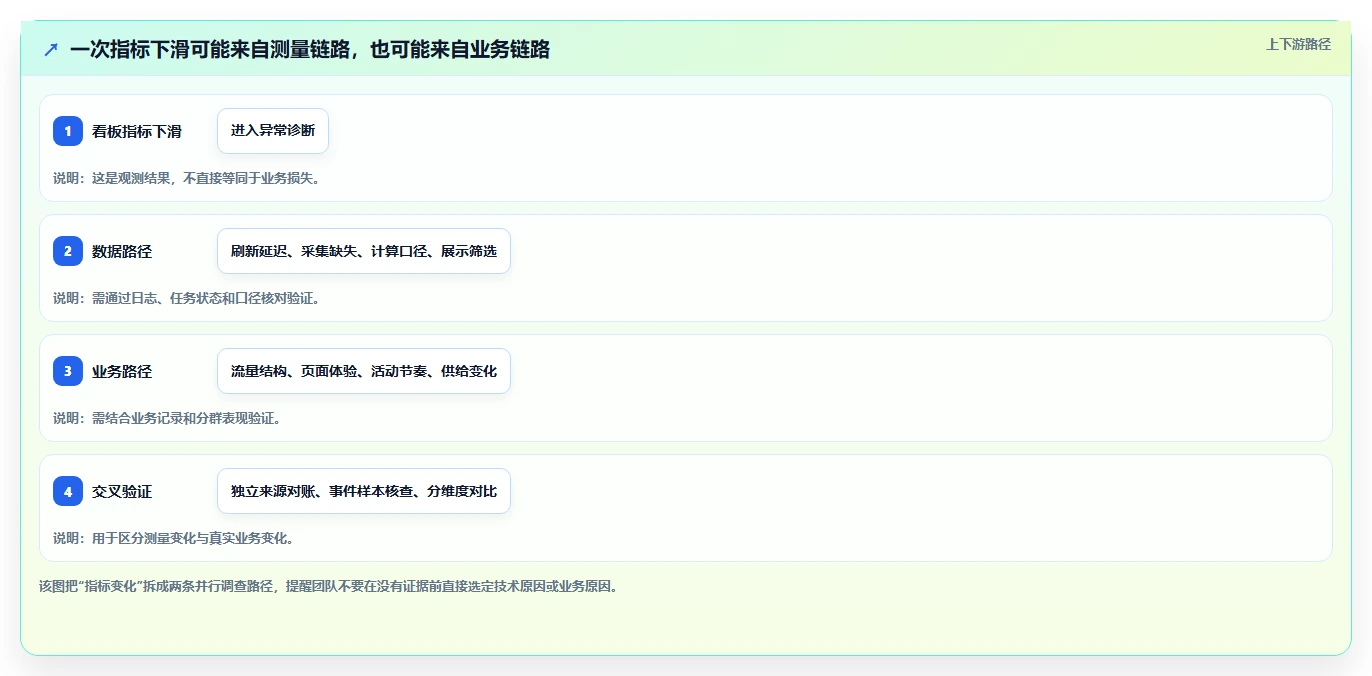The width and height of the screenshot is (1372, 676).
Task: Click the 业务路径 step title
Action: [x=122, y=371]
